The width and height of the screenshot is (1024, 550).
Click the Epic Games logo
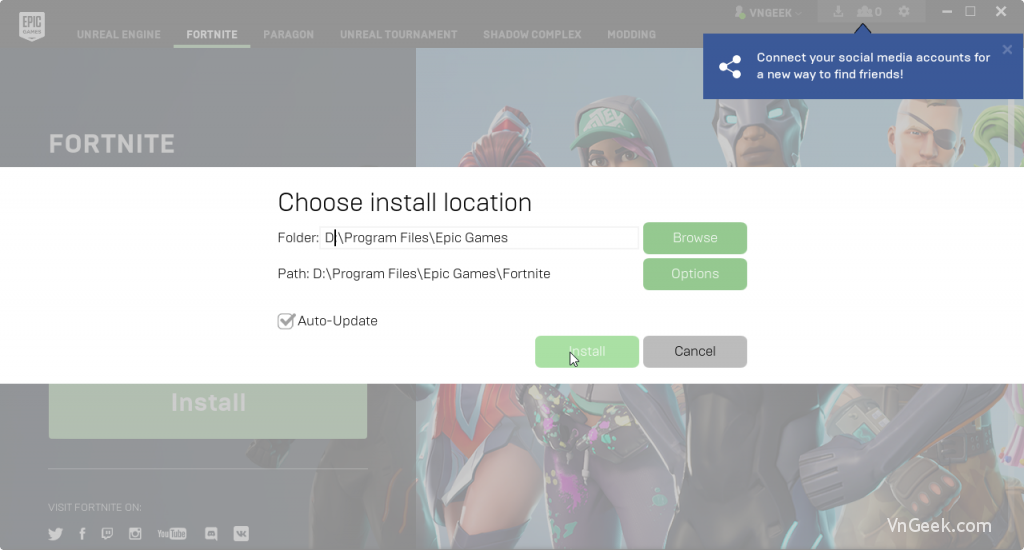[31, 26]
